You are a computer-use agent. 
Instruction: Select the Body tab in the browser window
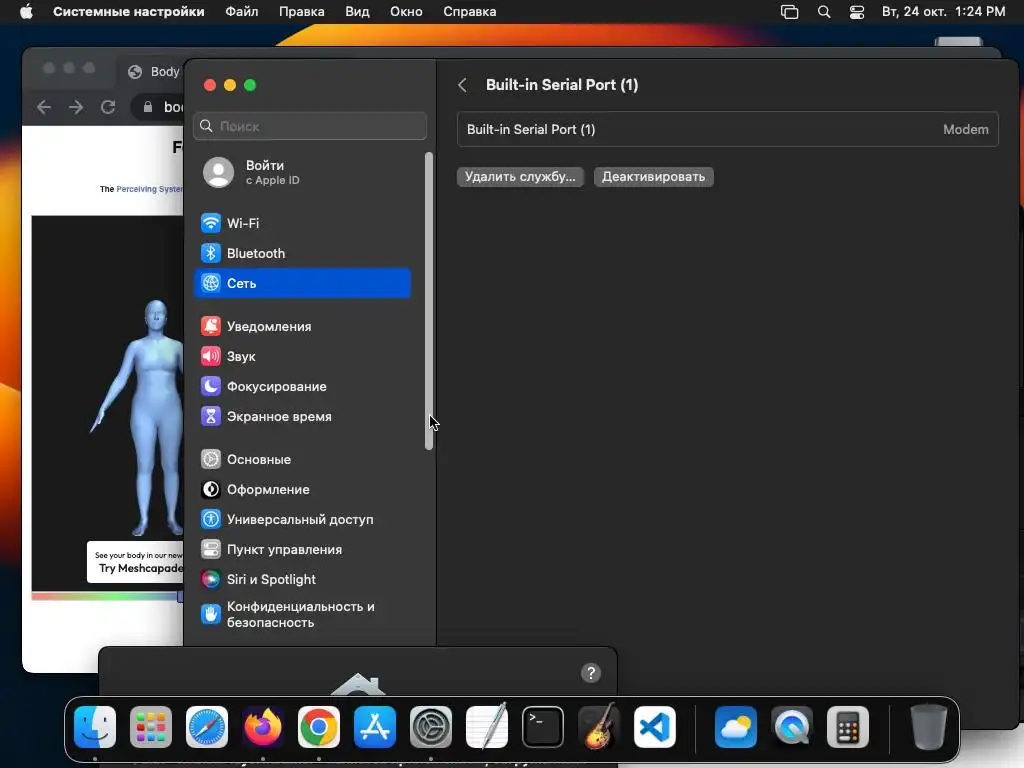pyautogui.click(x=154, y=72)
